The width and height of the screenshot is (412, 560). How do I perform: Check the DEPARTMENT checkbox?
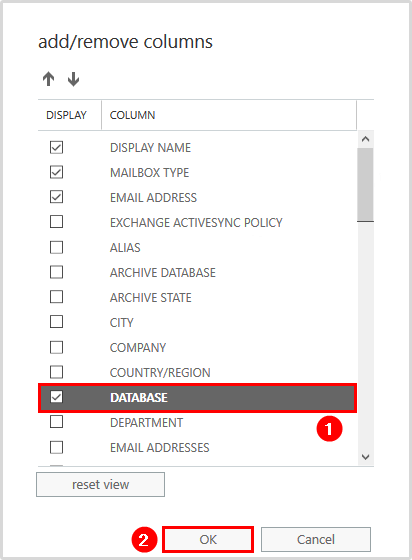(x=56, y=422)
